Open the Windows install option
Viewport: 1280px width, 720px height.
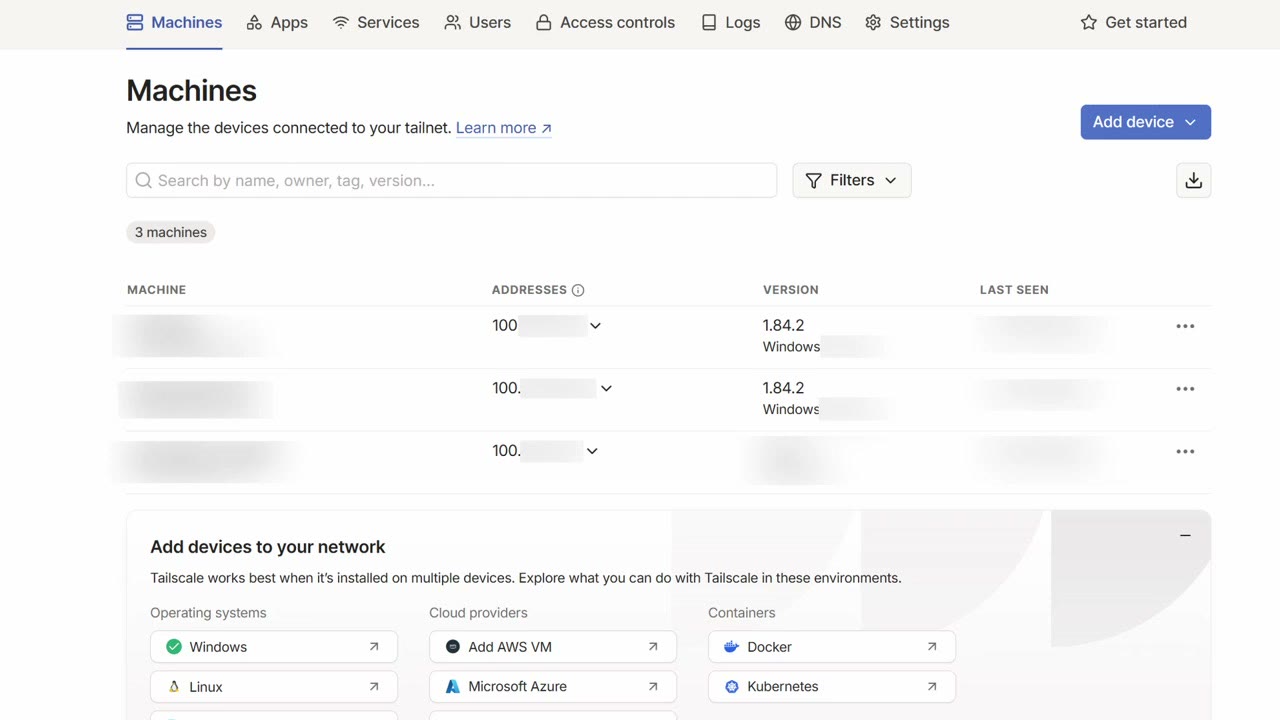(x=274, y=647)
